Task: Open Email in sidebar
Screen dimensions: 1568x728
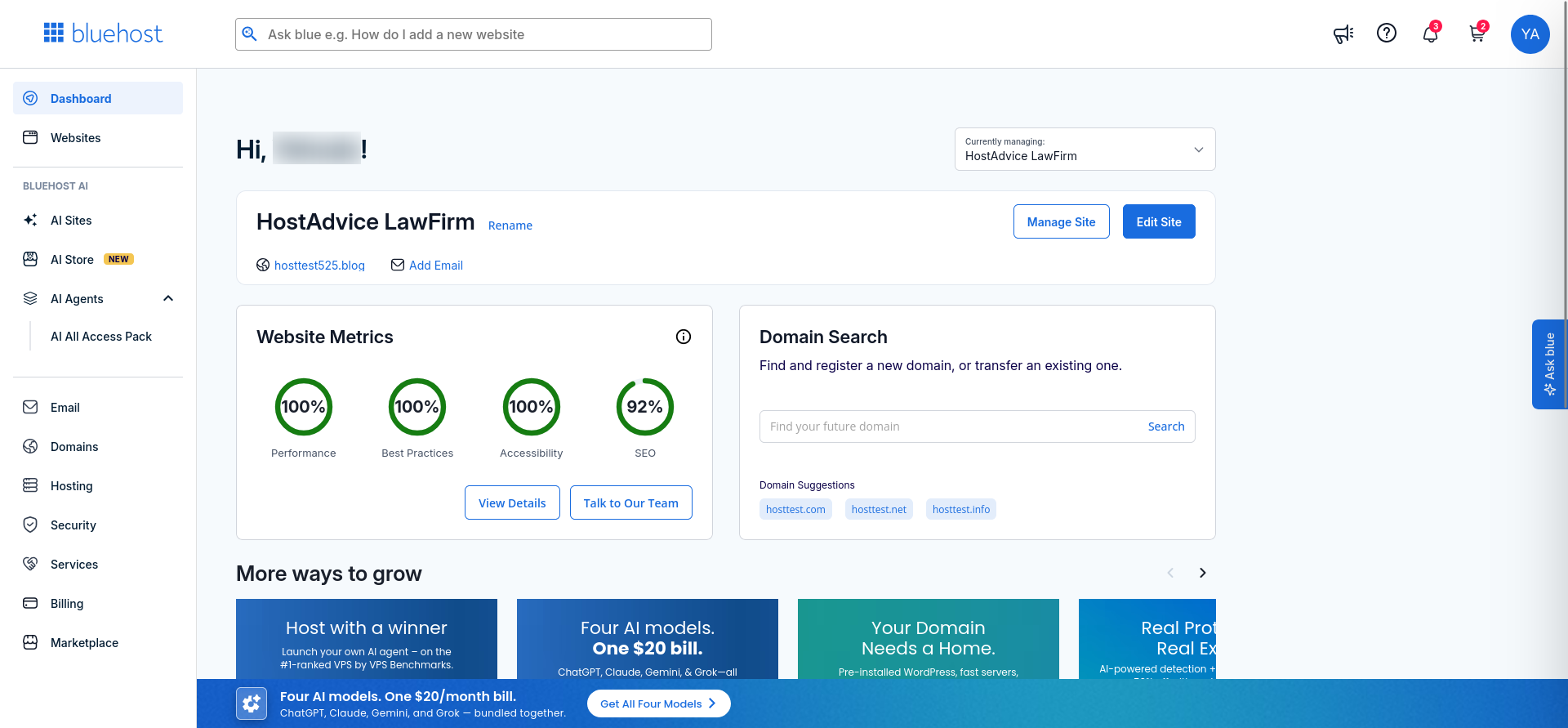Action: [98, 407]
